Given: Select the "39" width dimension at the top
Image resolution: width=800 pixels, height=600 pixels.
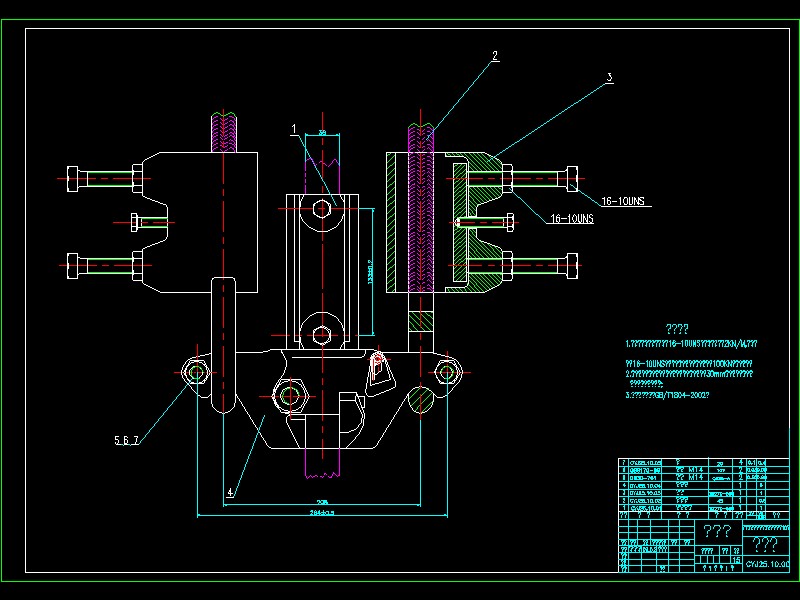Looking at the screenshot, I should [322, 133].
